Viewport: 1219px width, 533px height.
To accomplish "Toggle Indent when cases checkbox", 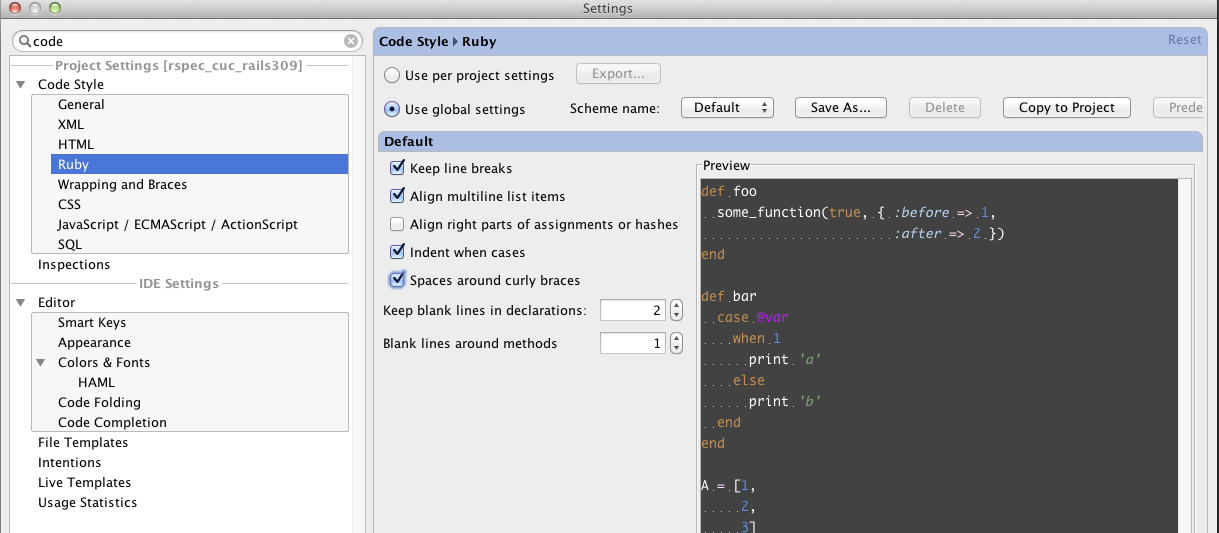I will tap(398, 252).
